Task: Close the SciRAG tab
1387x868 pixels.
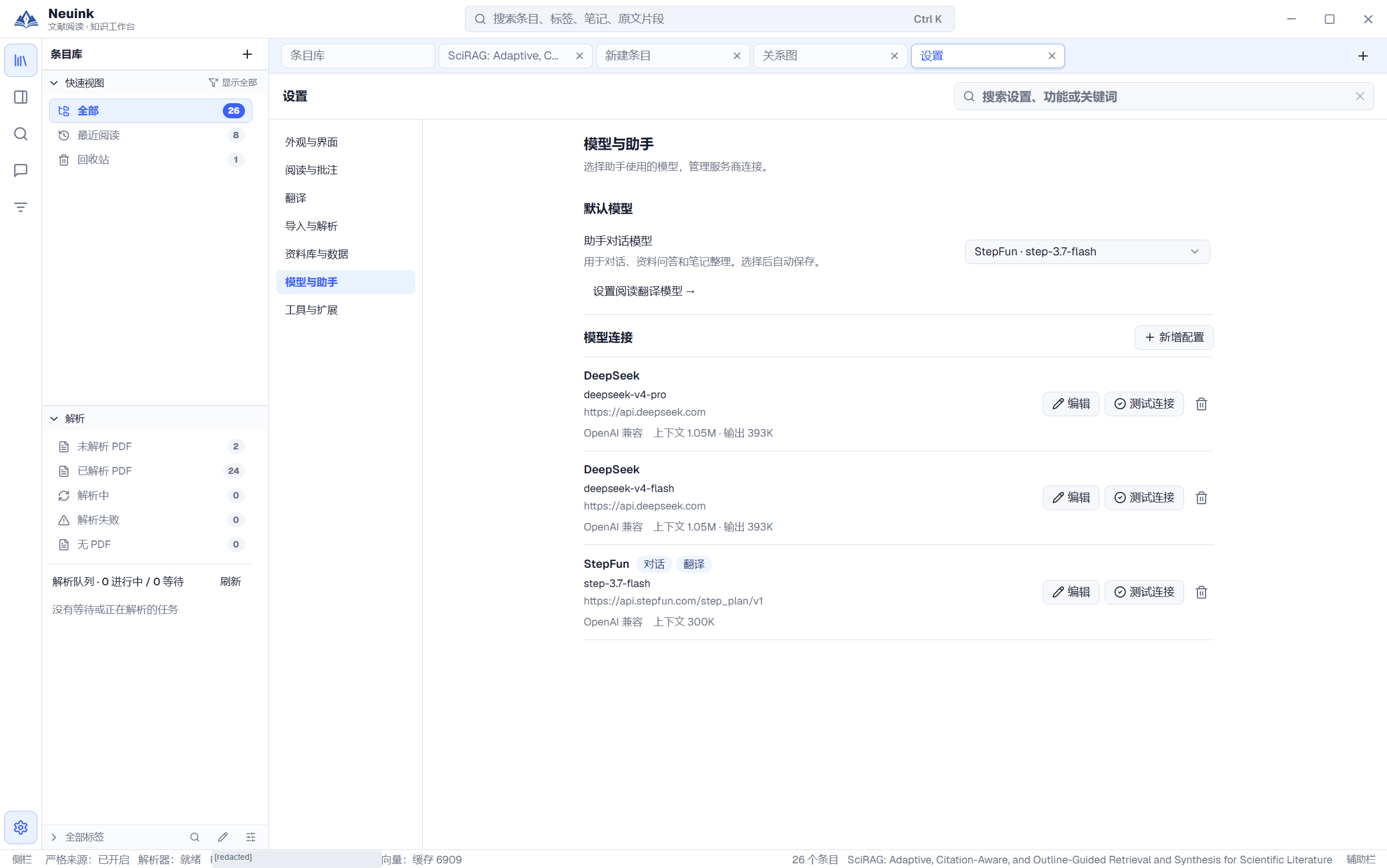Action: click(580, 56)
